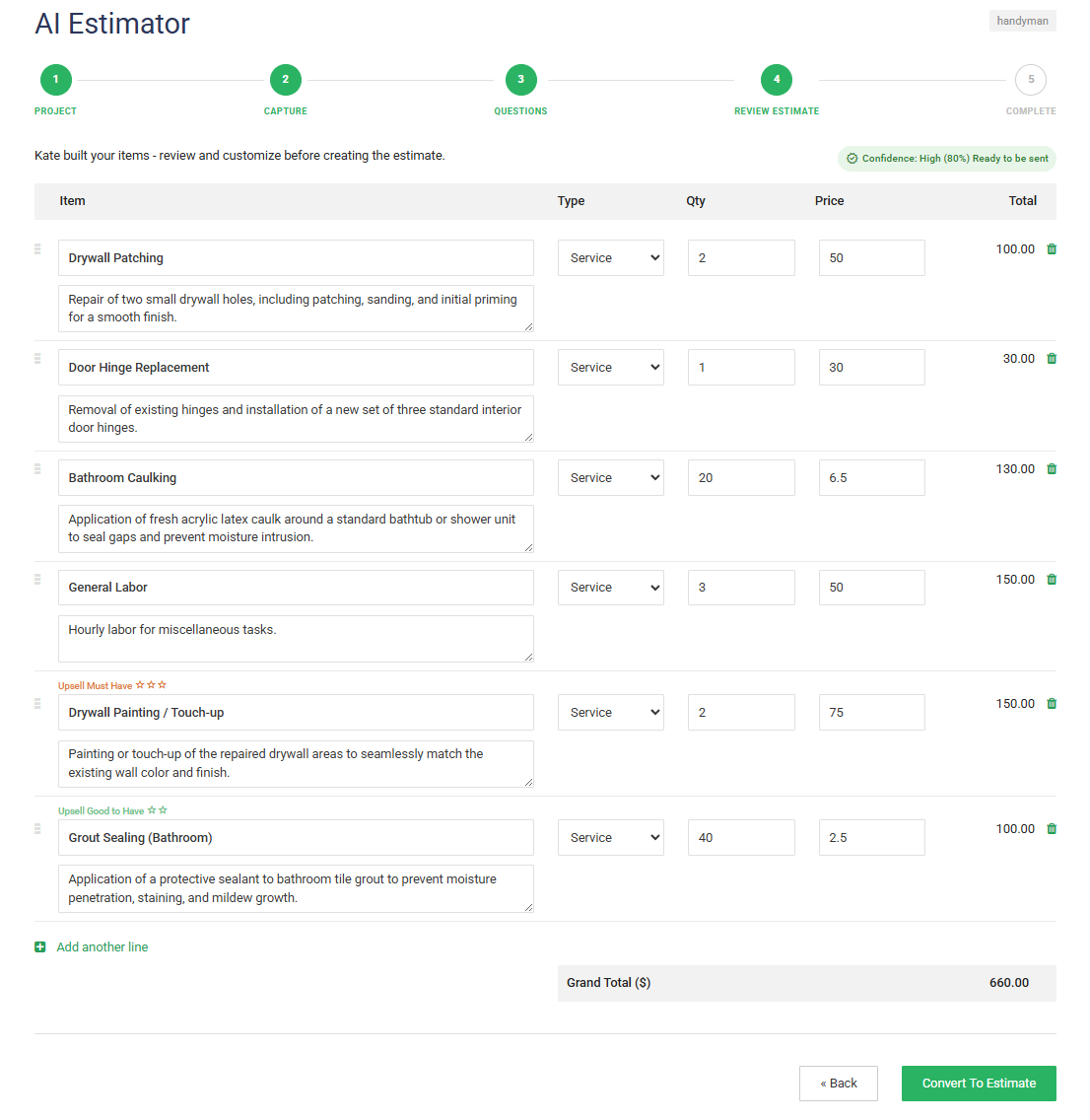
Task: Open the Type dropdown for Drywall Painting / Touch-up
Action: pyautogui.click(x=610, y=712)
